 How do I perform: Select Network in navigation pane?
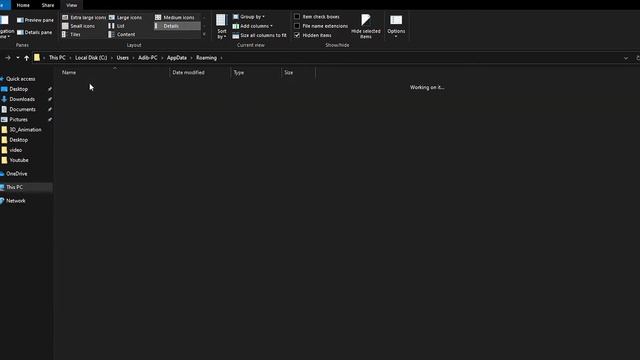point(16,201)
